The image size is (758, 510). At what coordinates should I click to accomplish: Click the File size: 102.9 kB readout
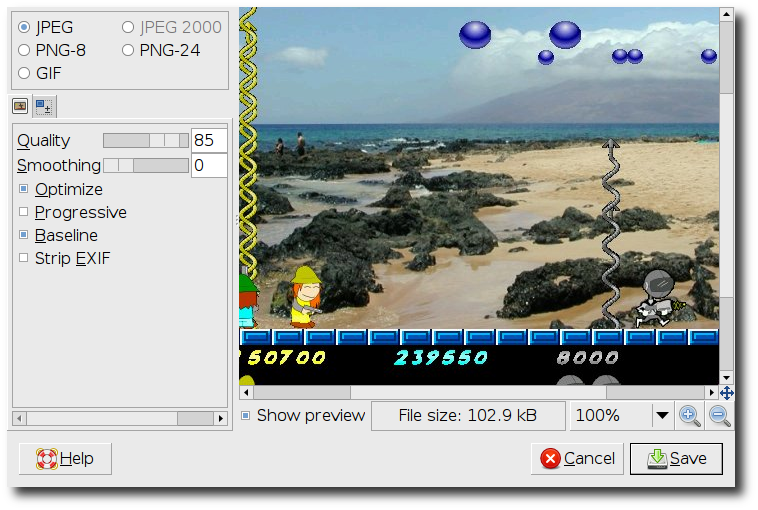click(468, 415)
